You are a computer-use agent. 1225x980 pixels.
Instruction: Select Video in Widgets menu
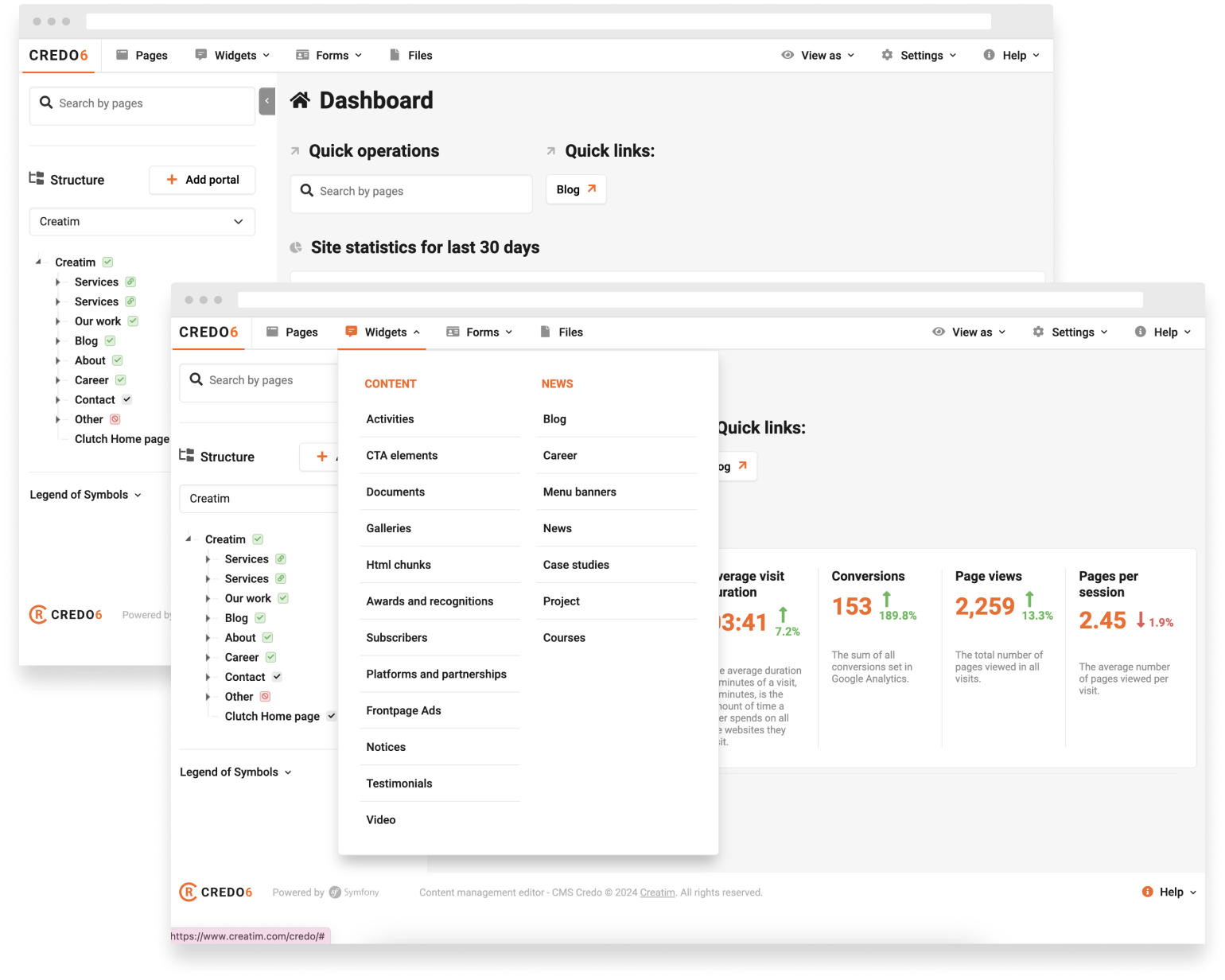pos(440,820)
